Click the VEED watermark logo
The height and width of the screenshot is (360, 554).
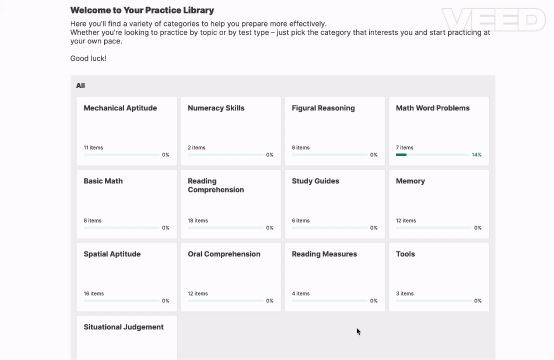click(x=494, y=20)
